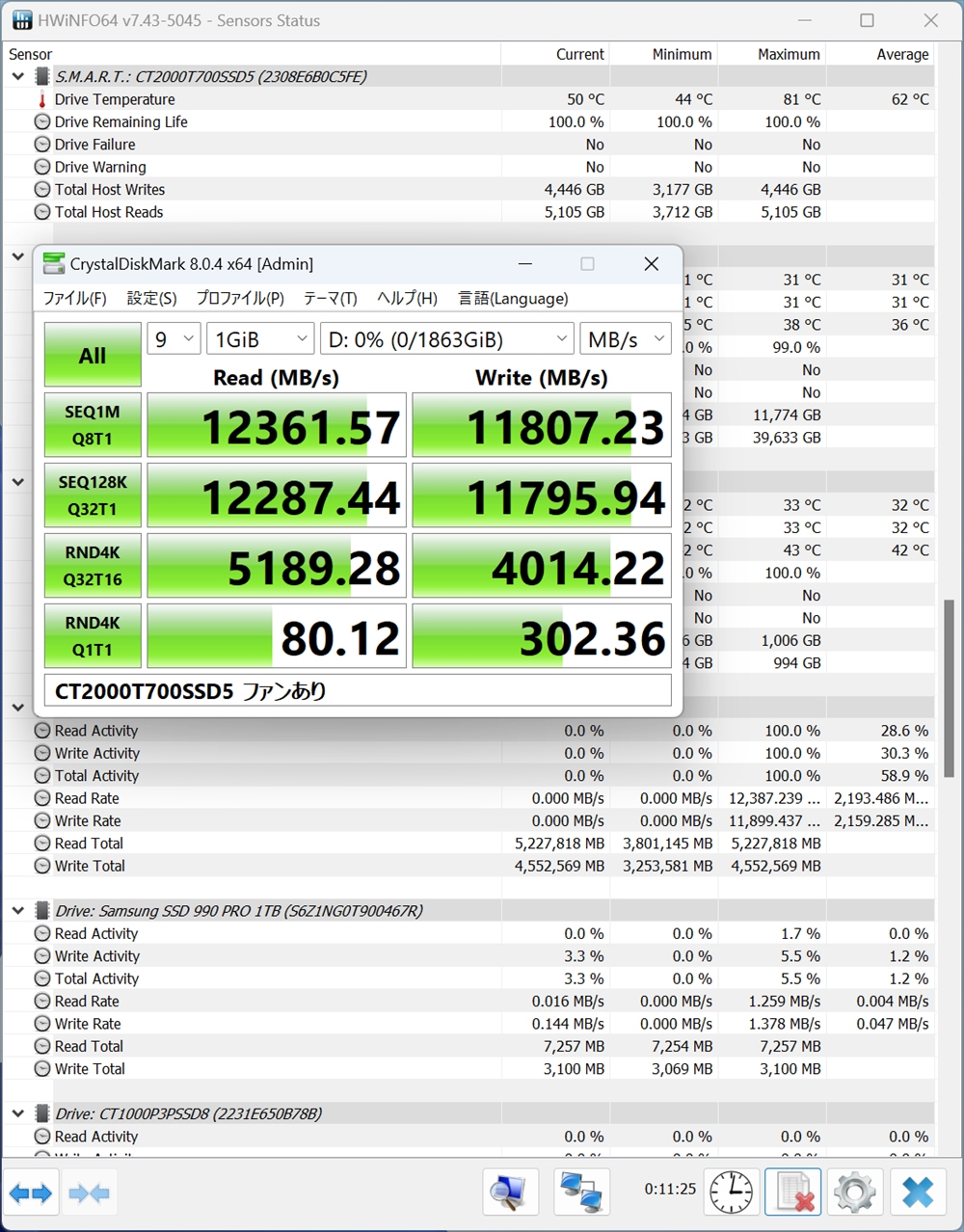
Task: Run all benchmarks with All button
Action: (93, 355)
